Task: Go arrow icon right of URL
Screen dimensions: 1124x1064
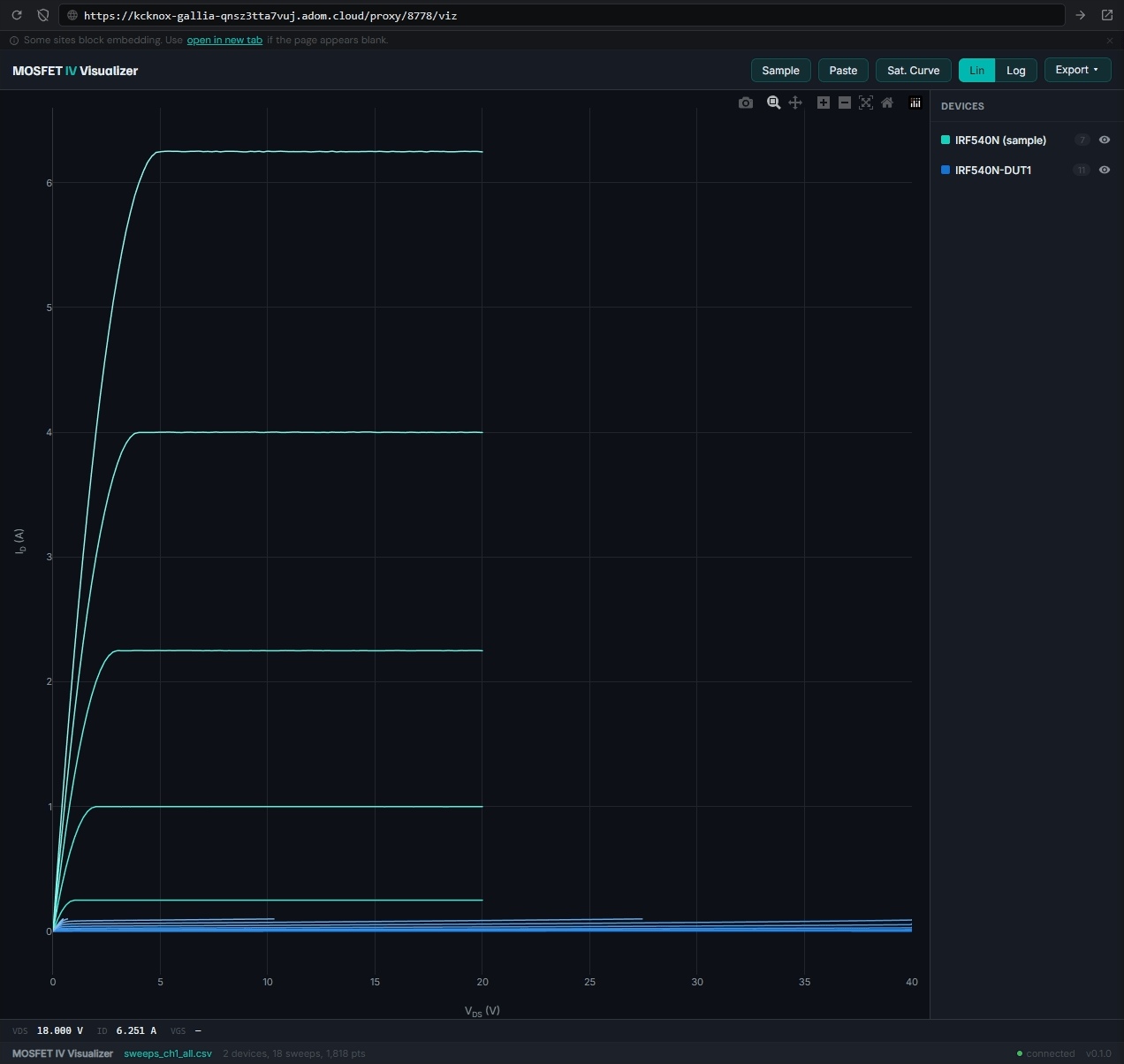Action: 1080,15
